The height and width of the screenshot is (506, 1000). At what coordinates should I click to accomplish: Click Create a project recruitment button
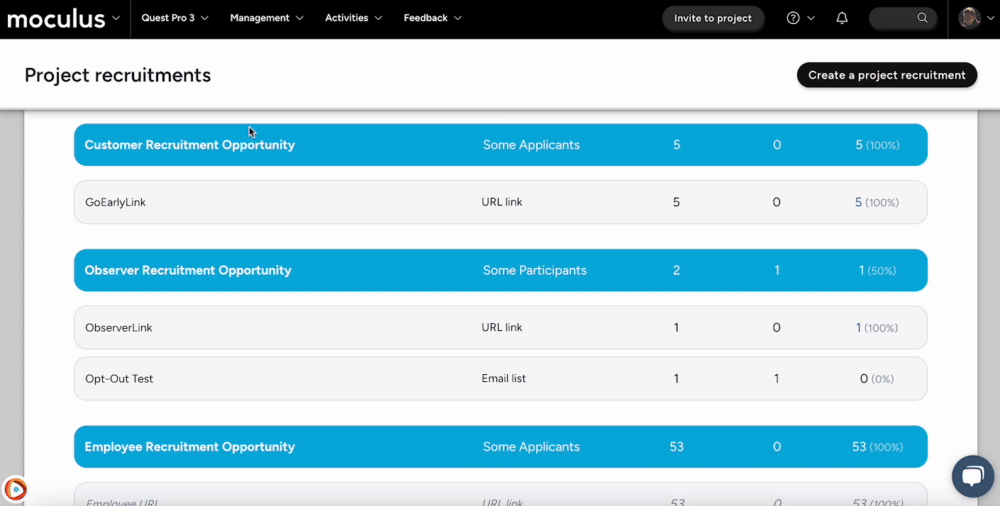coord(886,75)
